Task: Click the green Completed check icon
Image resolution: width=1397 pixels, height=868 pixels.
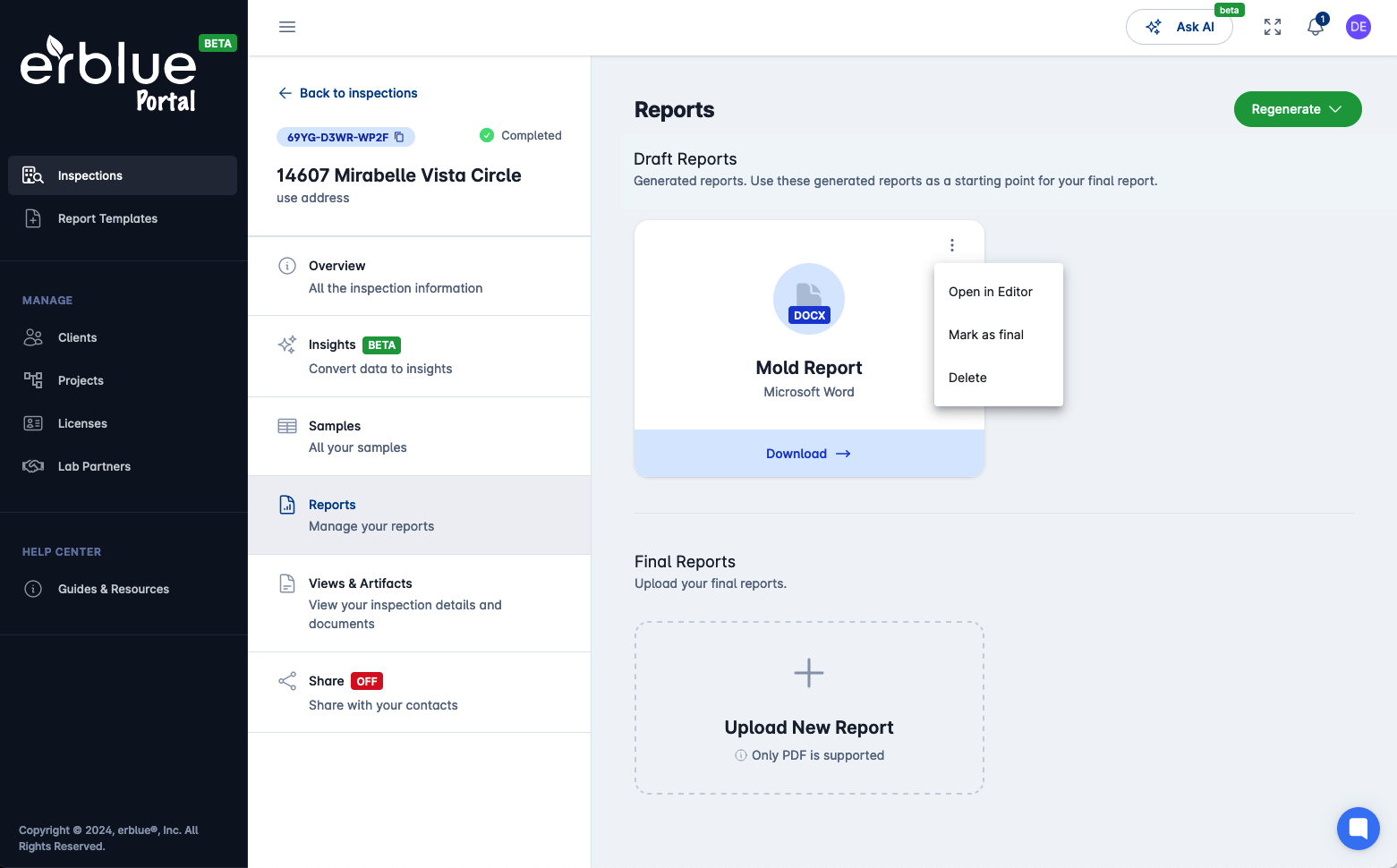Action: click(487, 135)
